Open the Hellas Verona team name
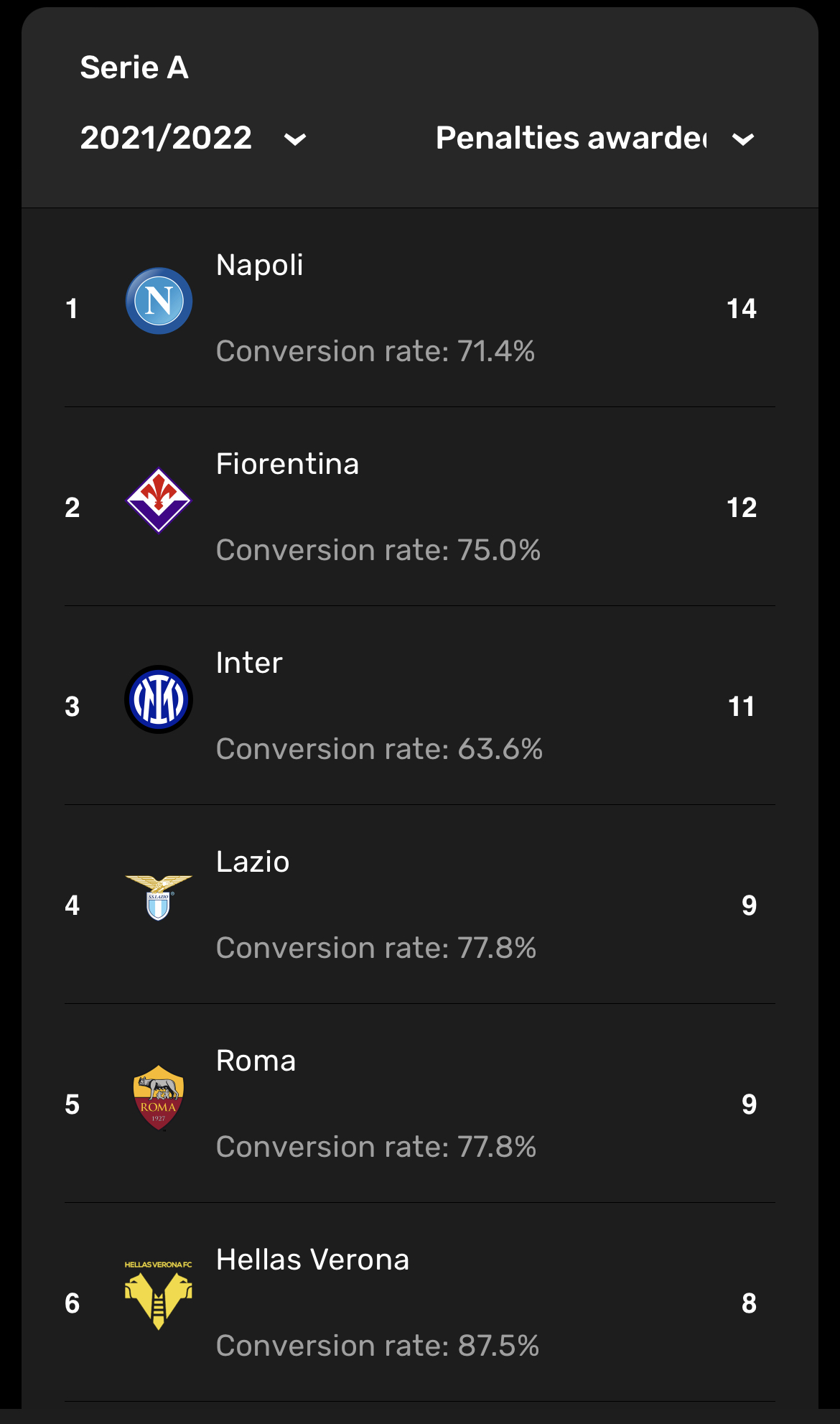The width and height of the screenshot is (840, 1424). [x=313, y=1260]
